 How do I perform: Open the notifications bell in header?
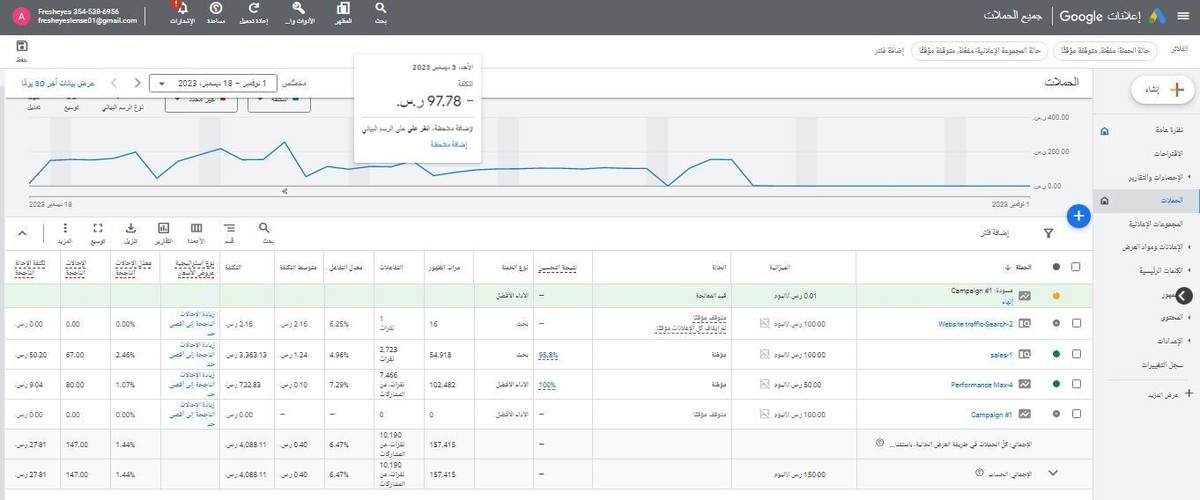pos(181,9)
